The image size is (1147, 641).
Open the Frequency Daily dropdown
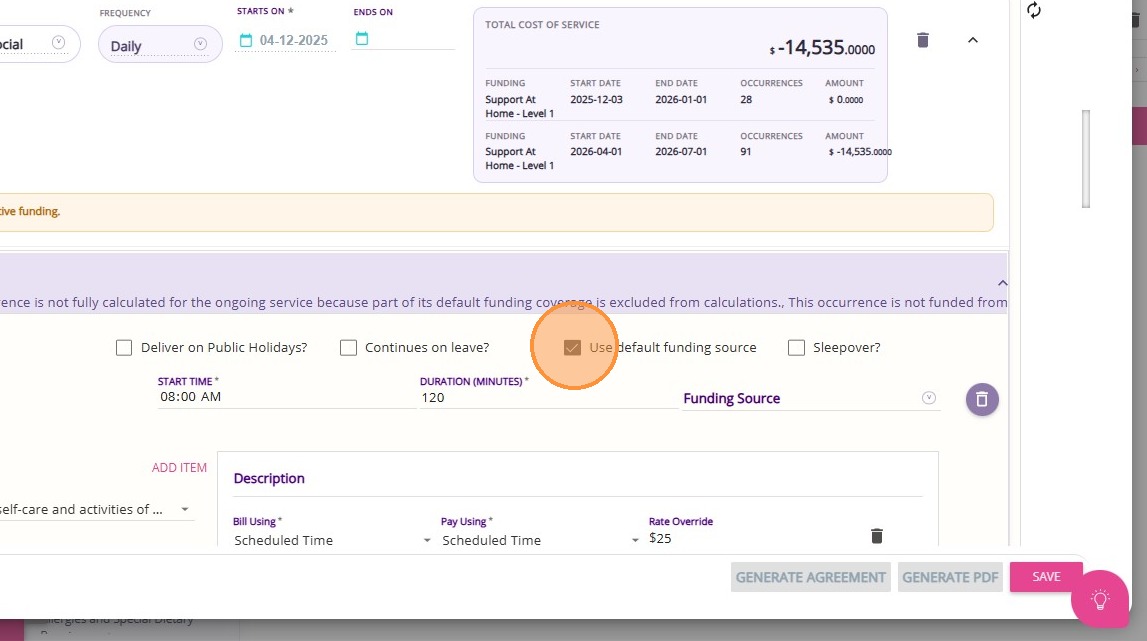click(160, 45)
